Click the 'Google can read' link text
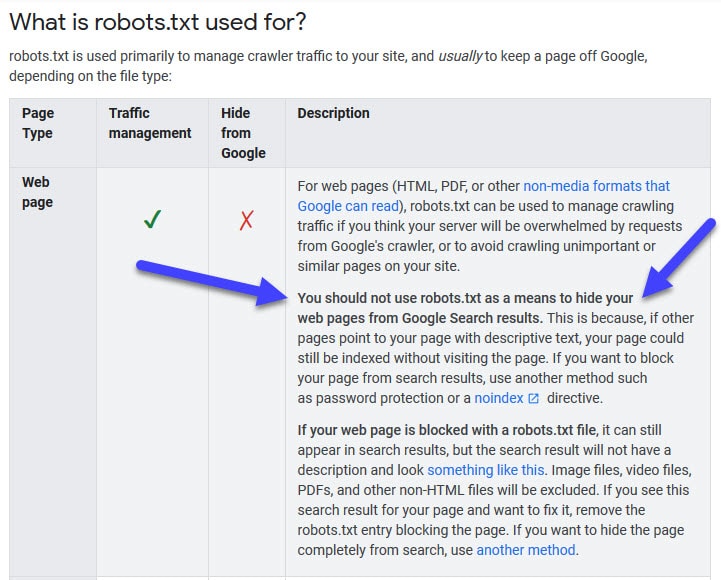 point(348,207)
